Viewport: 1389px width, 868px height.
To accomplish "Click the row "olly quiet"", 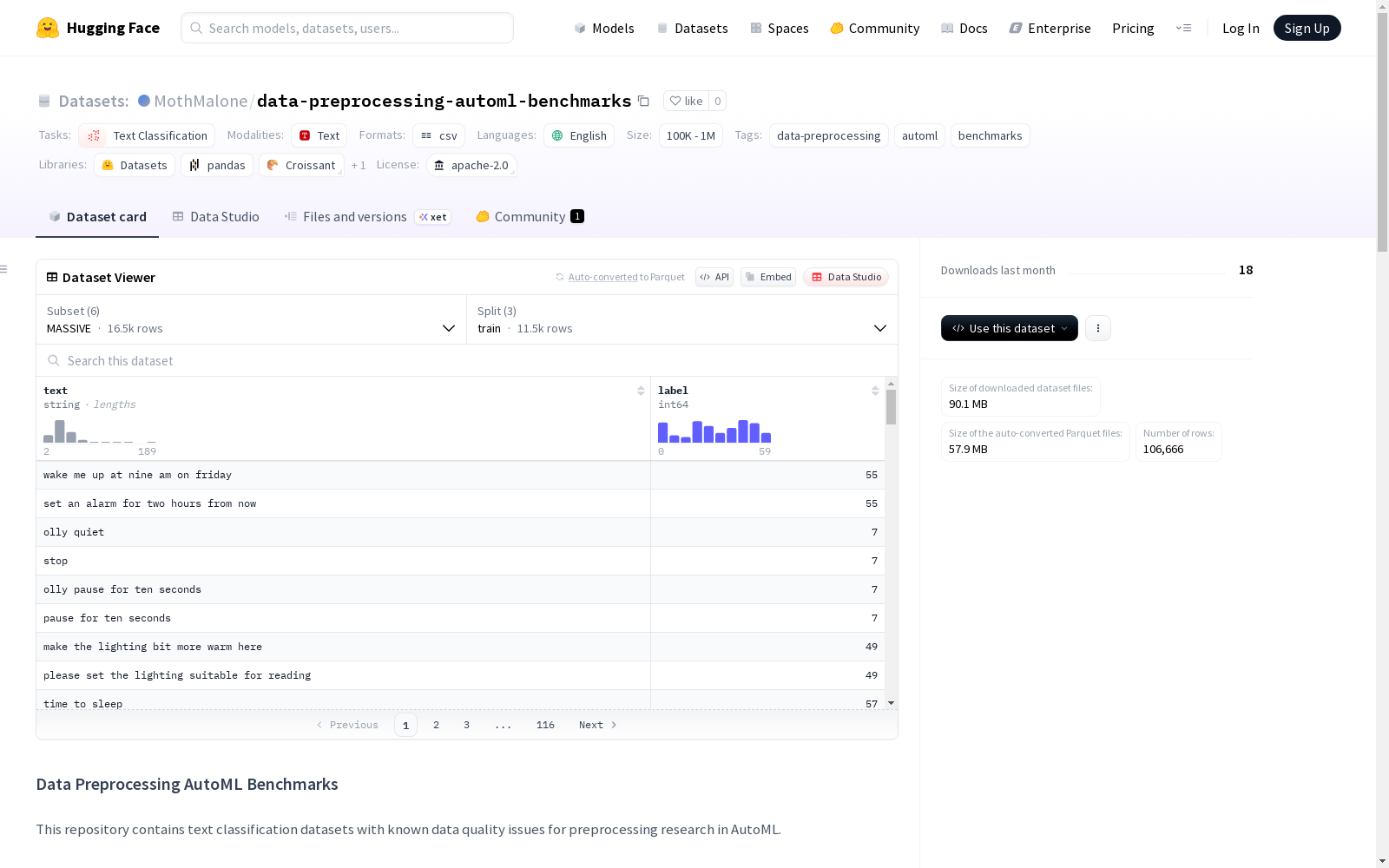I will coord(460,532).
